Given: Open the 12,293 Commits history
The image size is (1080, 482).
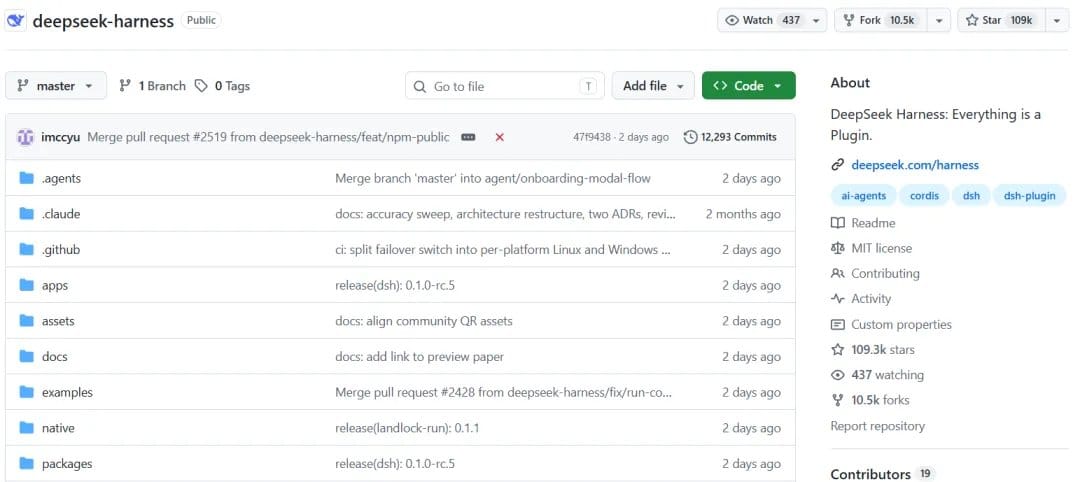Looking at the screenshot, I should coord(730,137).
